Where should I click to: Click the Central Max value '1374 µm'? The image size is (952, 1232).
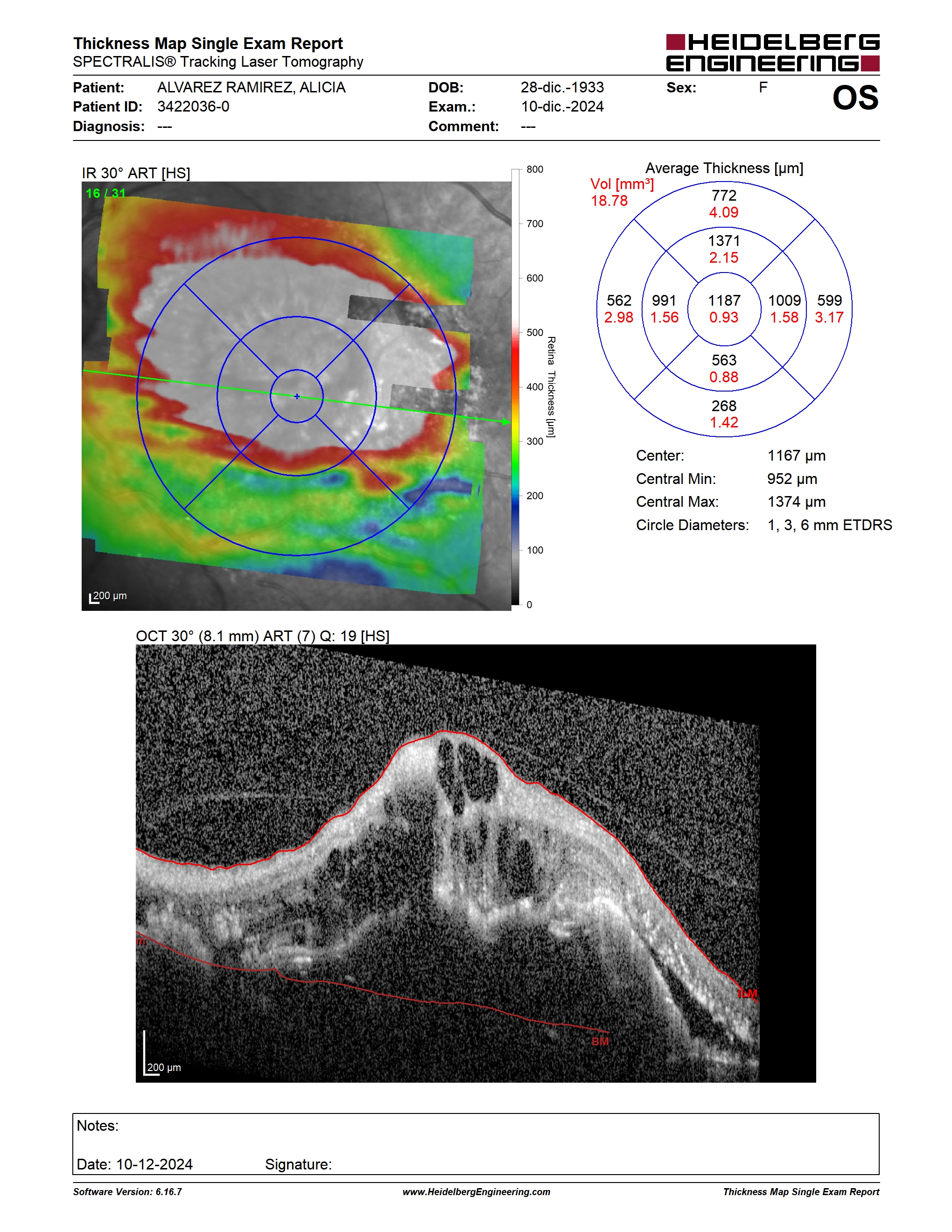[x=796, y=502]
